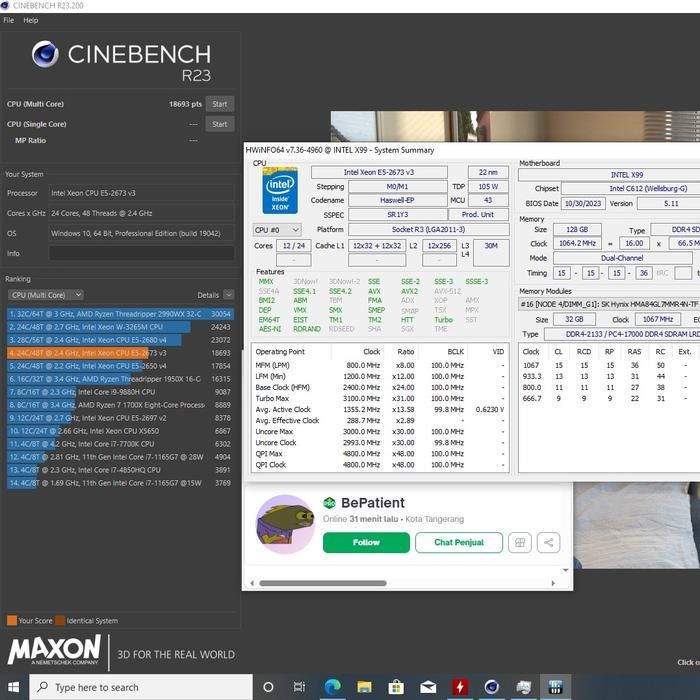Expand the ranking Details dropdown
Viewport: 700px width, 700px height.
click(x=212, y=295)
